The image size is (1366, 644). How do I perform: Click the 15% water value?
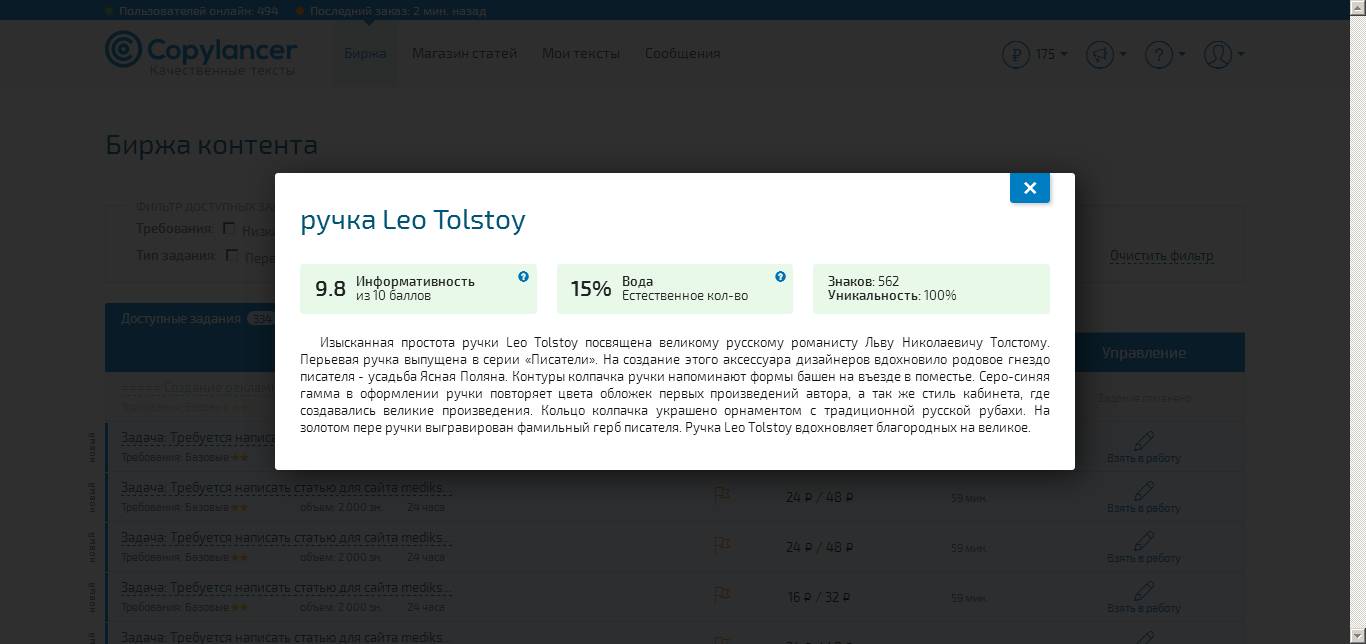590,289
